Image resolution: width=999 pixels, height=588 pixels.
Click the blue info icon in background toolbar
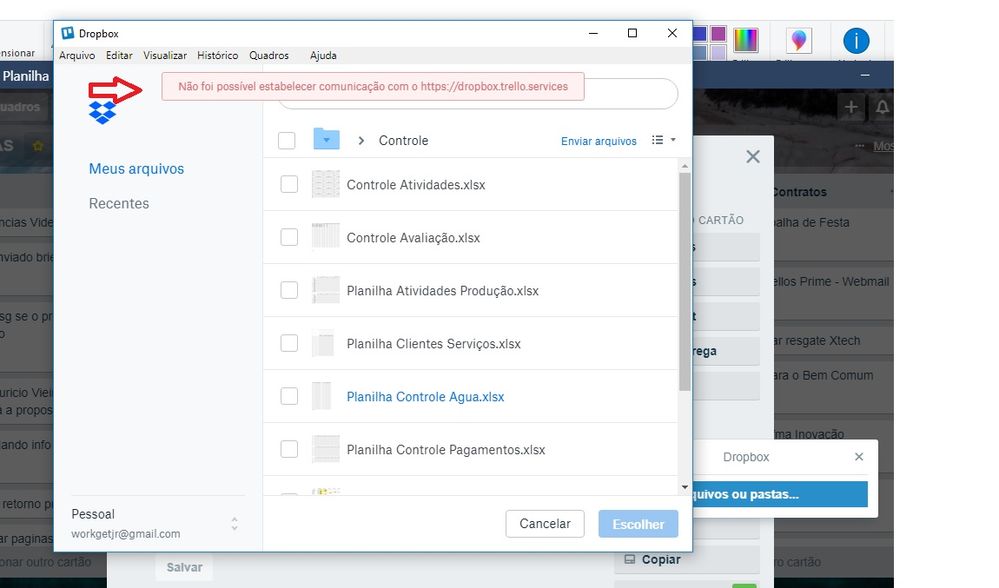coord(856,41)
